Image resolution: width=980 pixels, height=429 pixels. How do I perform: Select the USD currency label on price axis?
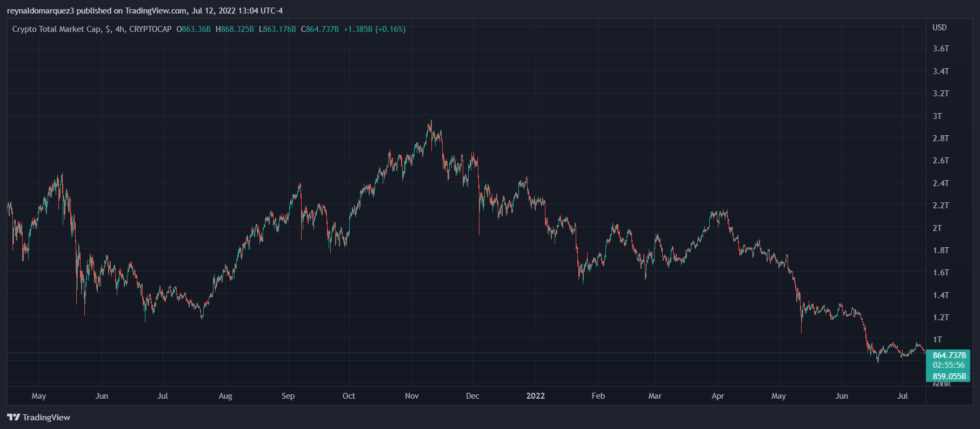tap(939, 27)
